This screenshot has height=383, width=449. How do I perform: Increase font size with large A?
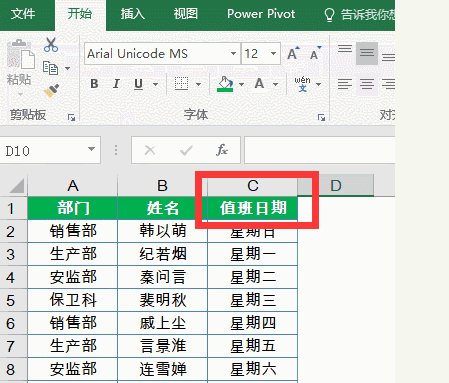293,53
